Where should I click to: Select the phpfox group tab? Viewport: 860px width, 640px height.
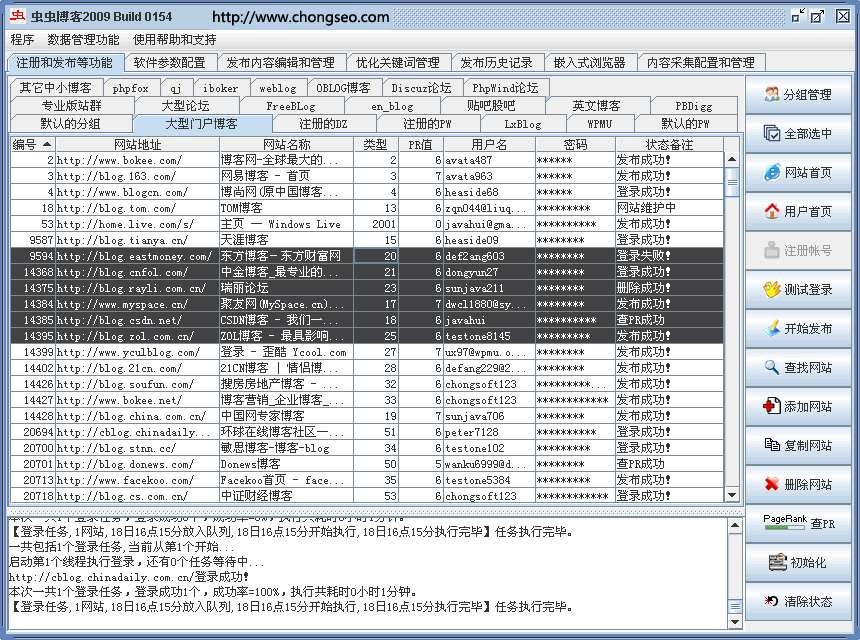click(x=131, y=88)
